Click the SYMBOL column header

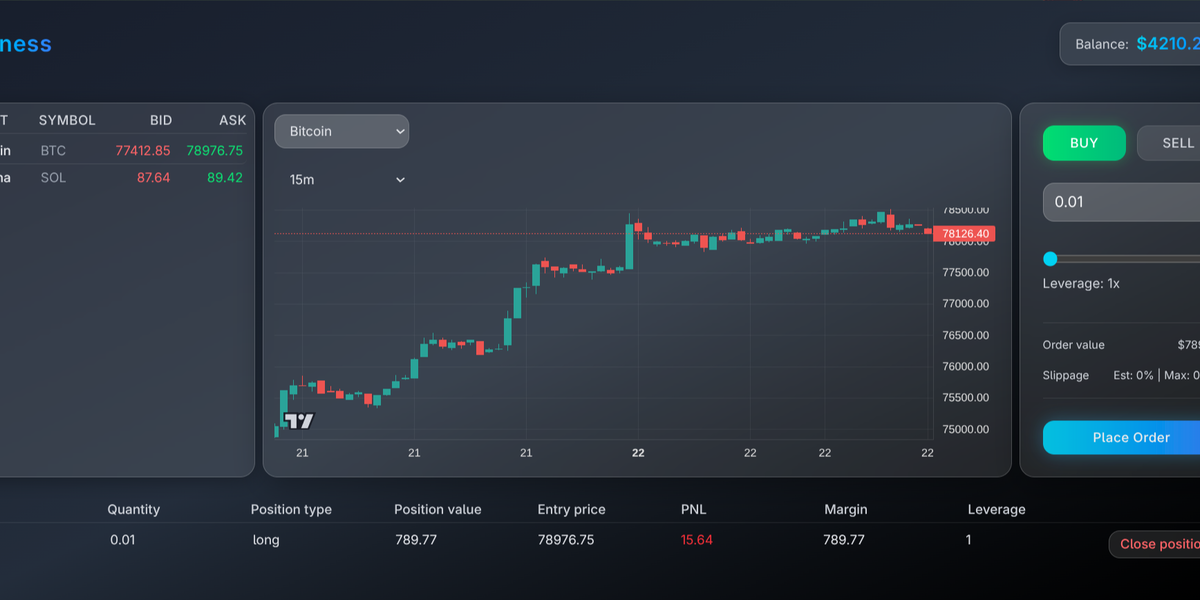[67, 120]
